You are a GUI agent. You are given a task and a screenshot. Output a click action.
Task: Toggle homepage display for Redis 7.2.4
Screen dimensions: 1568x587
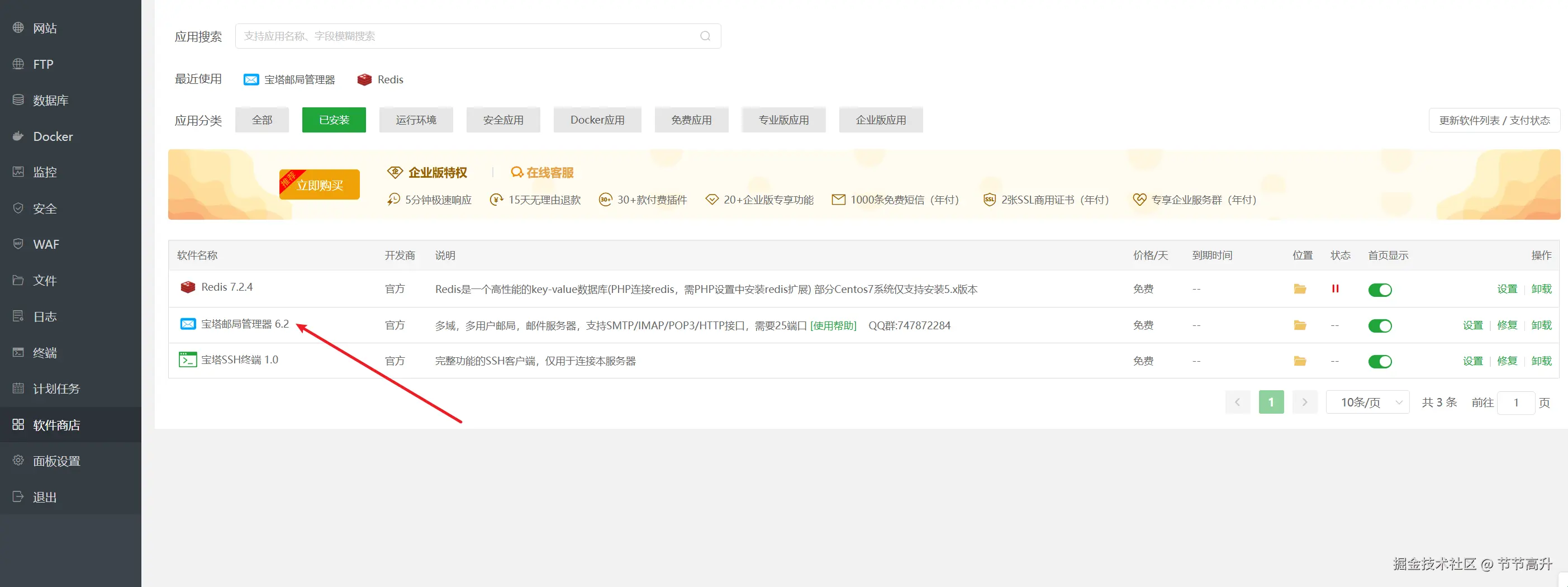coord(1380,290)
